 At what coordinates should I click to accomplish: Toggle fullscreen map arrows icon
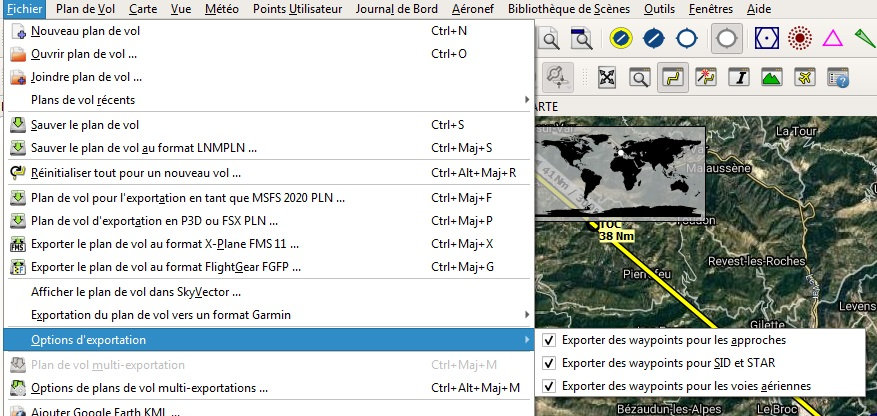pyautogui.click(x=607, y=77)
